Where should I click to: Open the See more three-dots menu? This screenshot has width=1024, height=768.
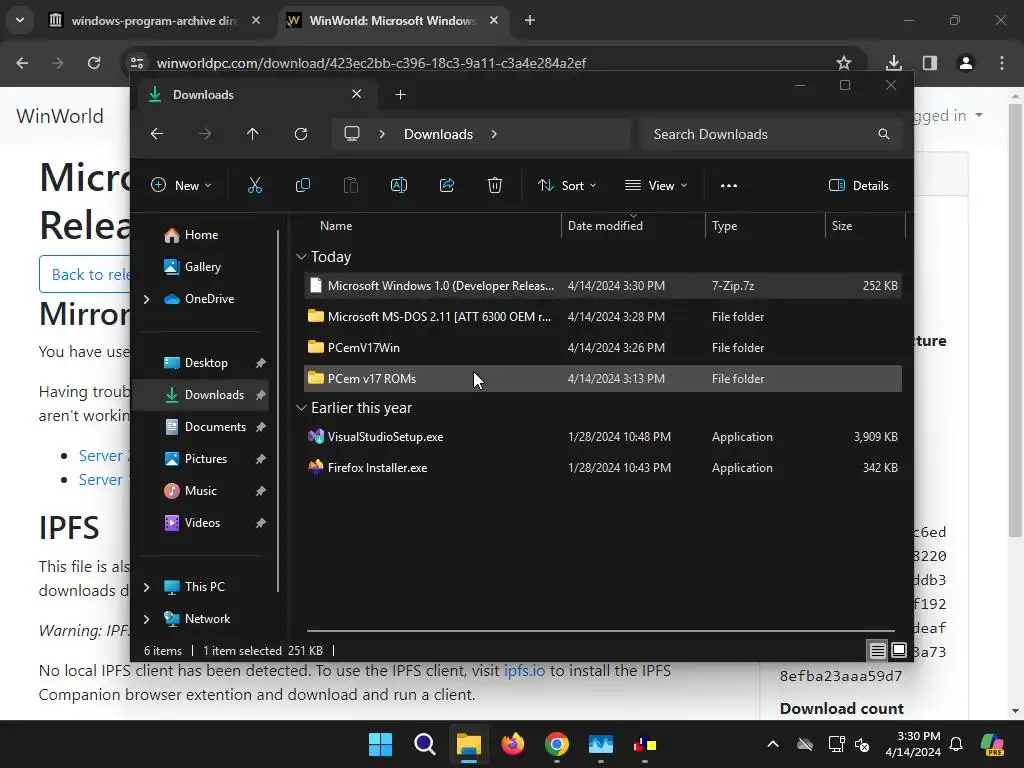pyautogui.click(x=729, y=185)
